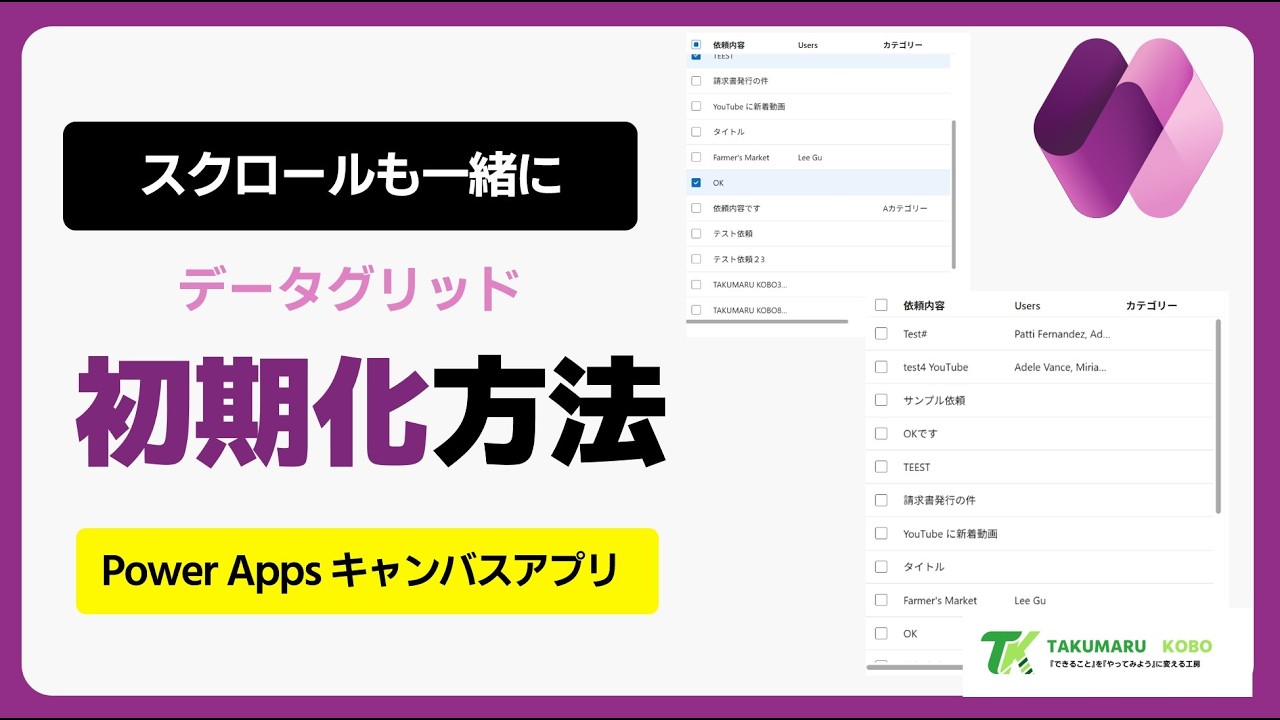
Task: Click the partially-selected select-all header checkbox
Action: [696, 45]
